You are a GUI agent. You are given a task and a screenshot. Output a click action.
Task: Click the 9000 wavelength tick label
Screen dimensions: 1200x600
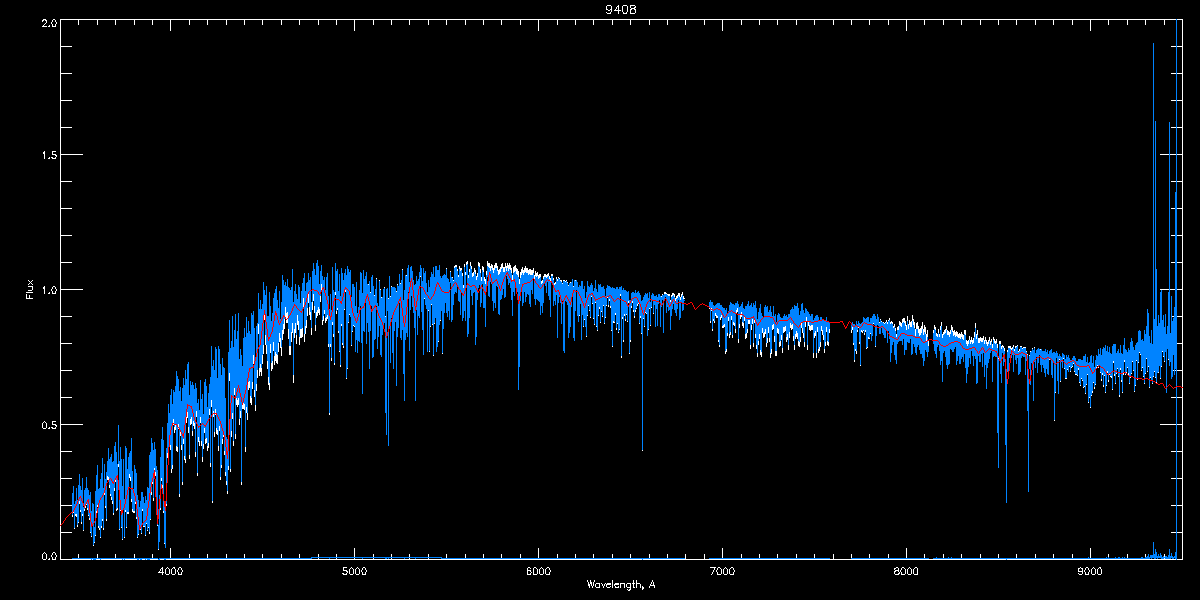pyautogui.click(x=1090, y=572)
